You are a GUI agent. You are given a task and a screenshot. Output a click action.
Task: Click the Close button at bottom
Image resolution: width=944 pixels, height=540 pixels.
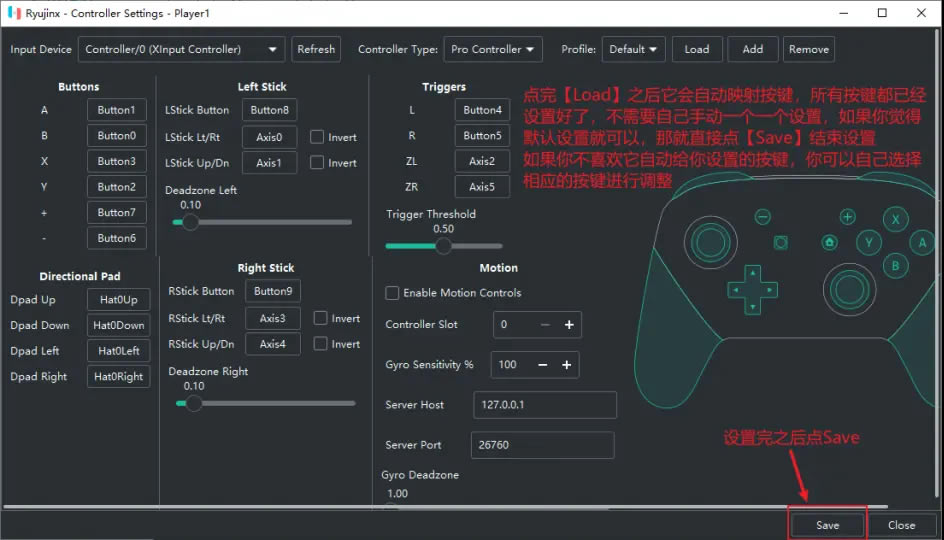(901, 525)
